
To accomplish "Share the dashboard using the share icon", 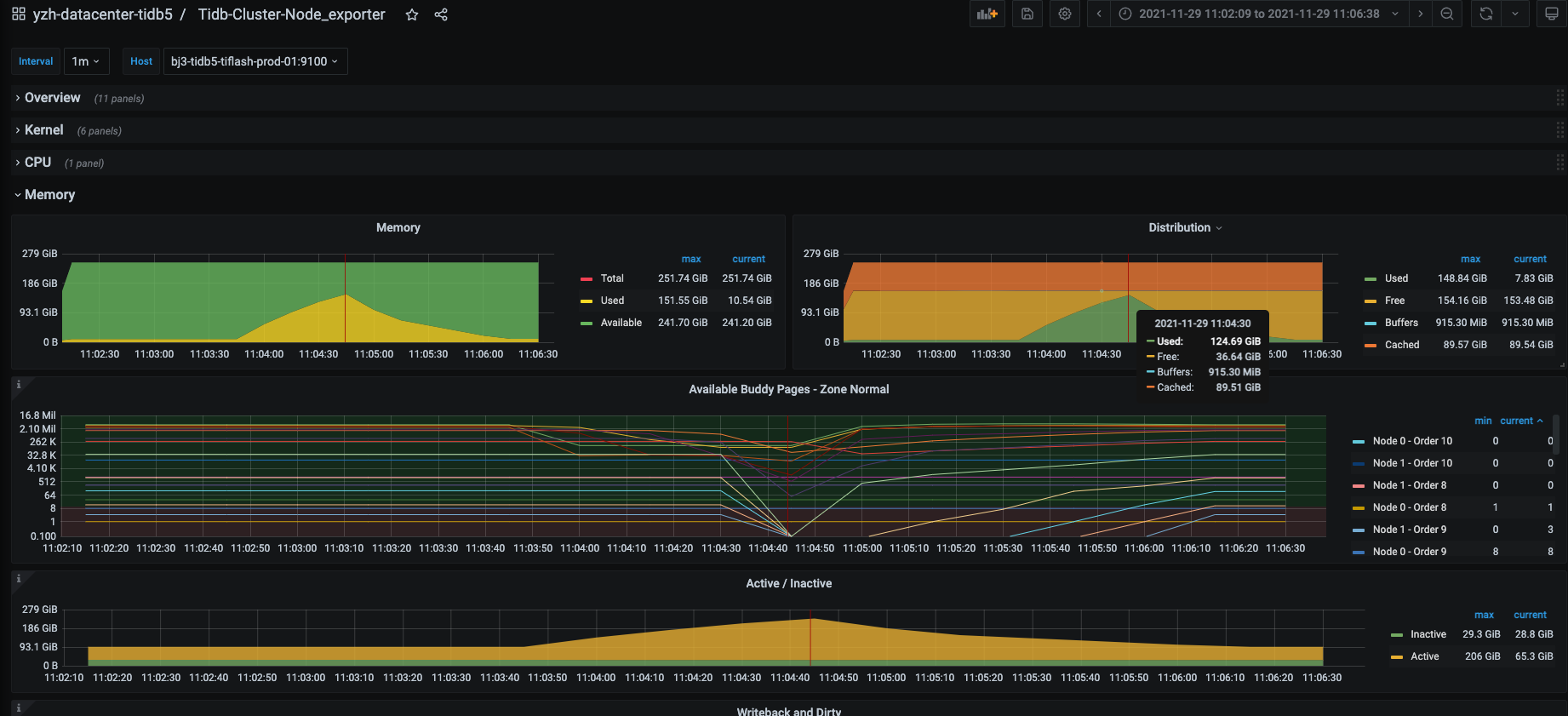I will (x=441, y=14).
